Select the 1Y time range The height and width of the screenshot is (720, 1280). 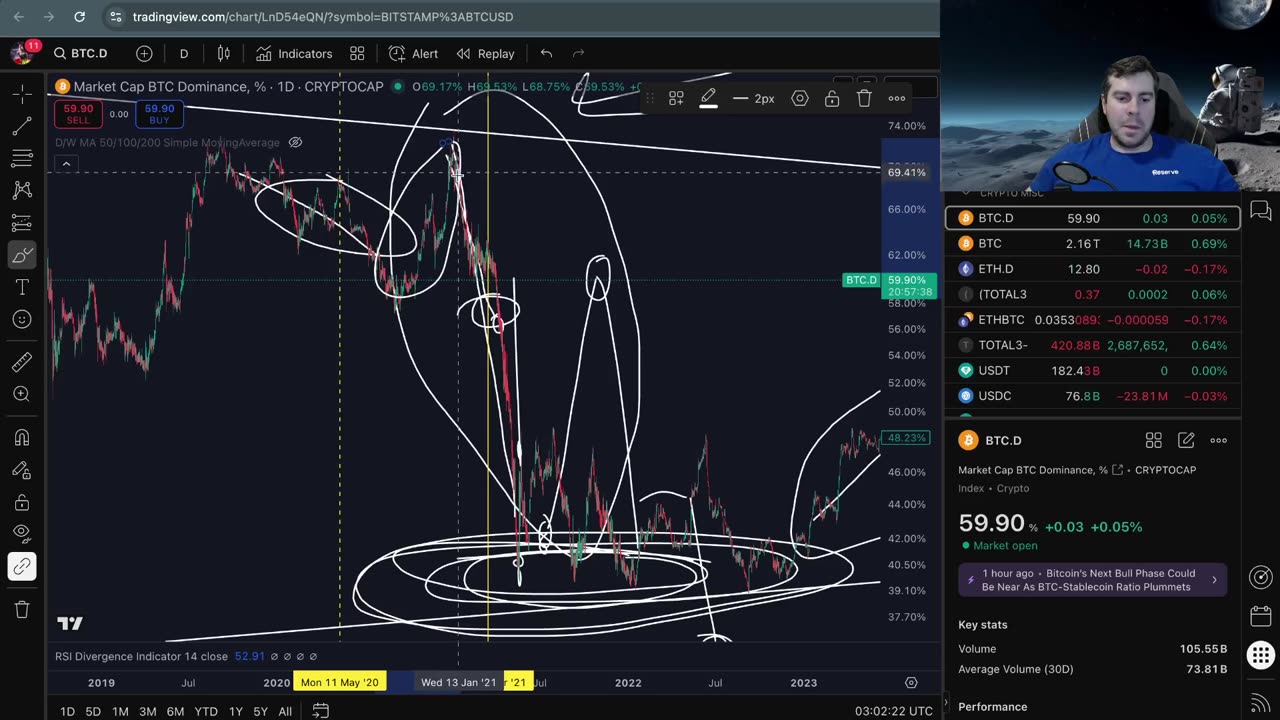[x=236, y=711]
